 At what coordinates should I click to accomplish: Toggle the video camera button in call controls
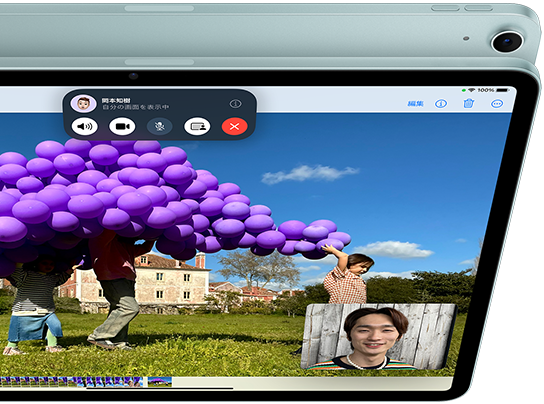(x=122, y=126)
